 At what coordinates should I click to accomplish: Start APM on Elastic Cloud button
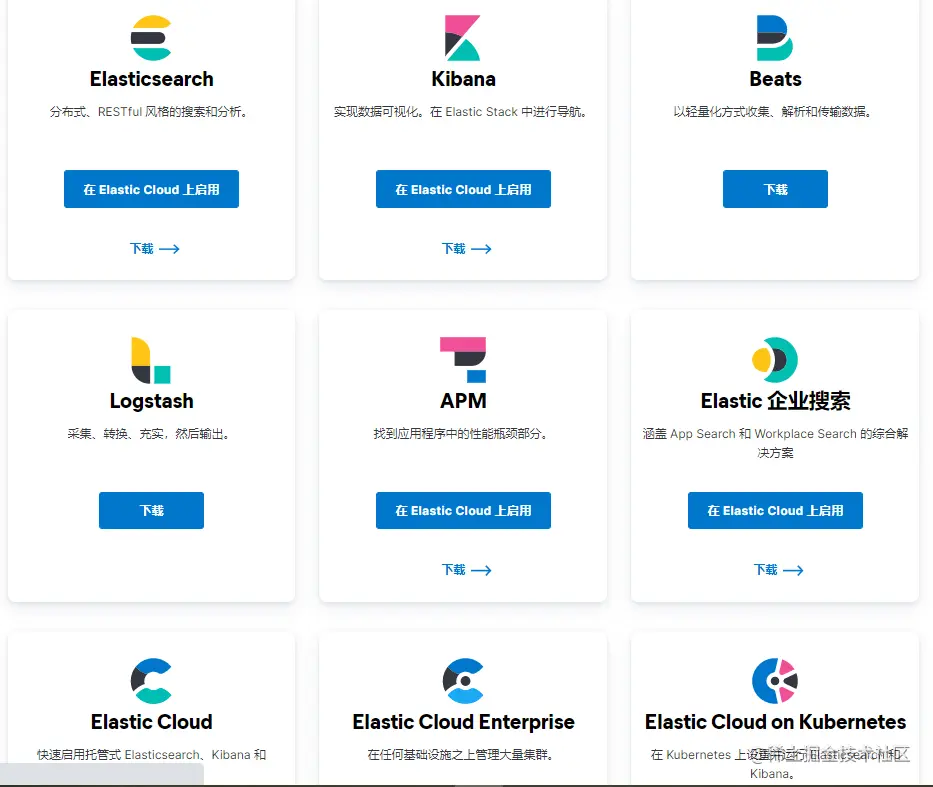pos(463,510)
